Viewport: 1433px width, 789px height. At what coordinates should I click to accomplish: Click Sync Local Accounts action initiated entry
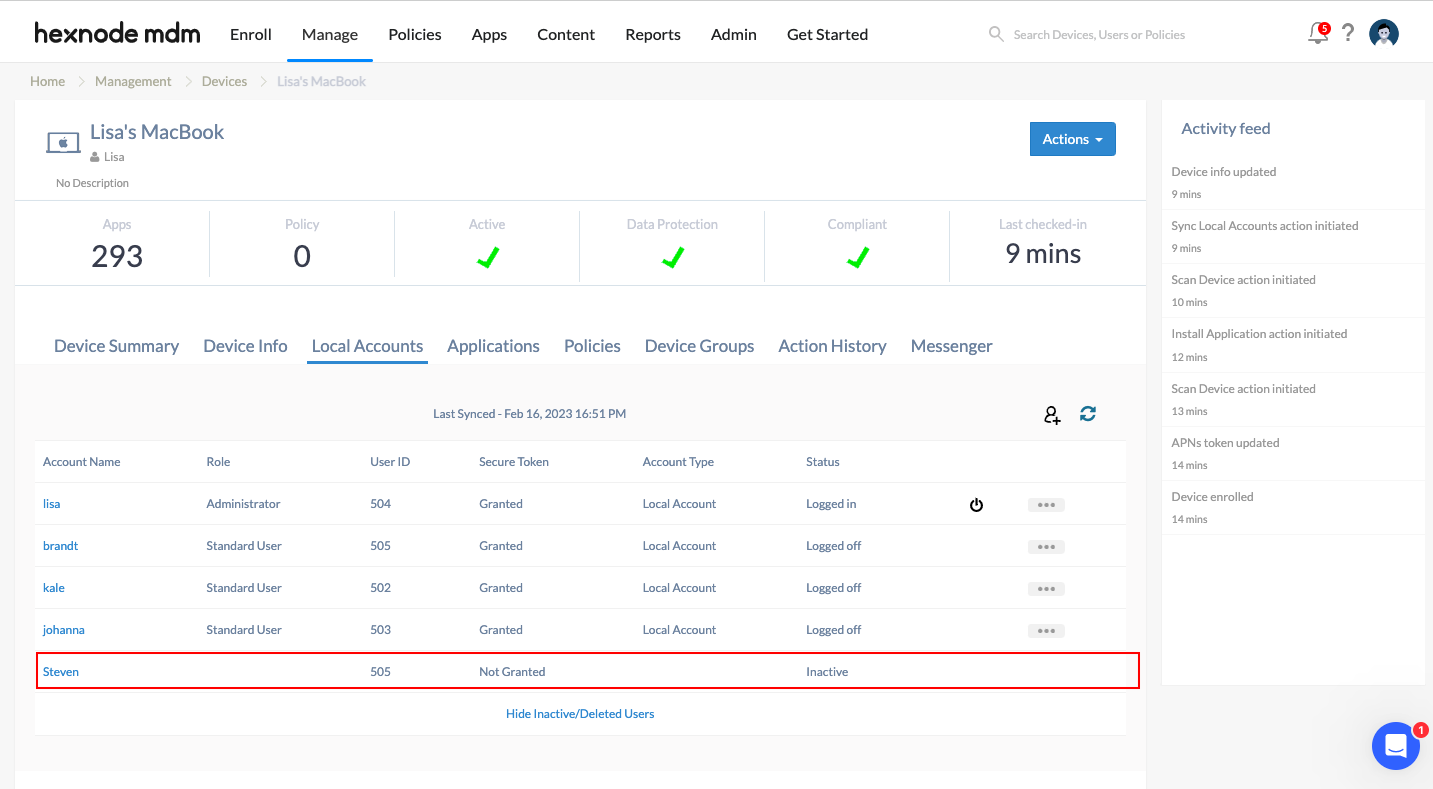(1264, 226)
